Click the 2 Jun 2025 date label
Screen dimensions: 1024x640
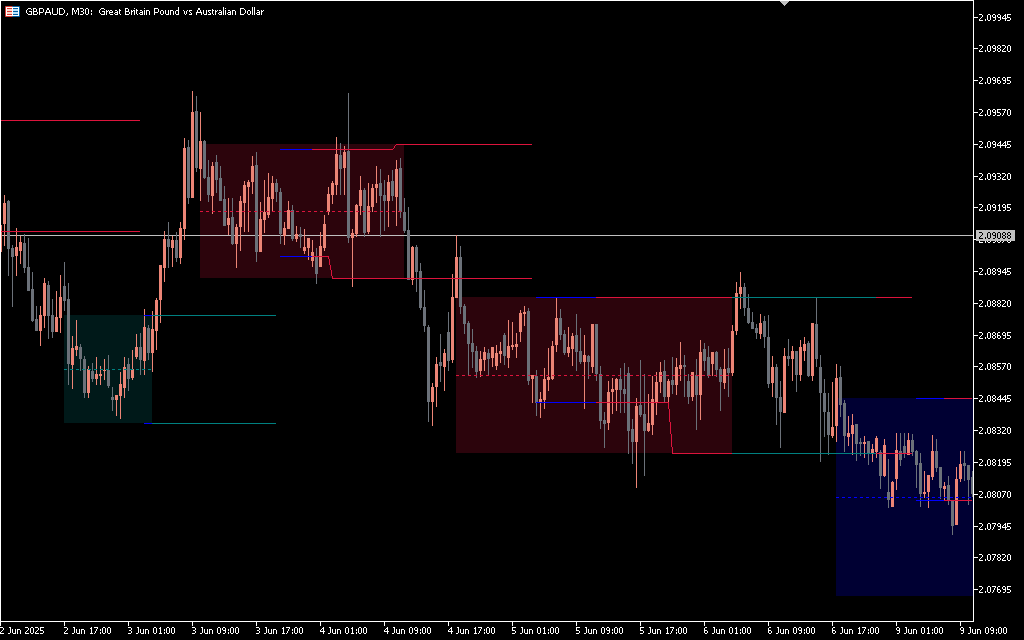[x=20, y=631]
